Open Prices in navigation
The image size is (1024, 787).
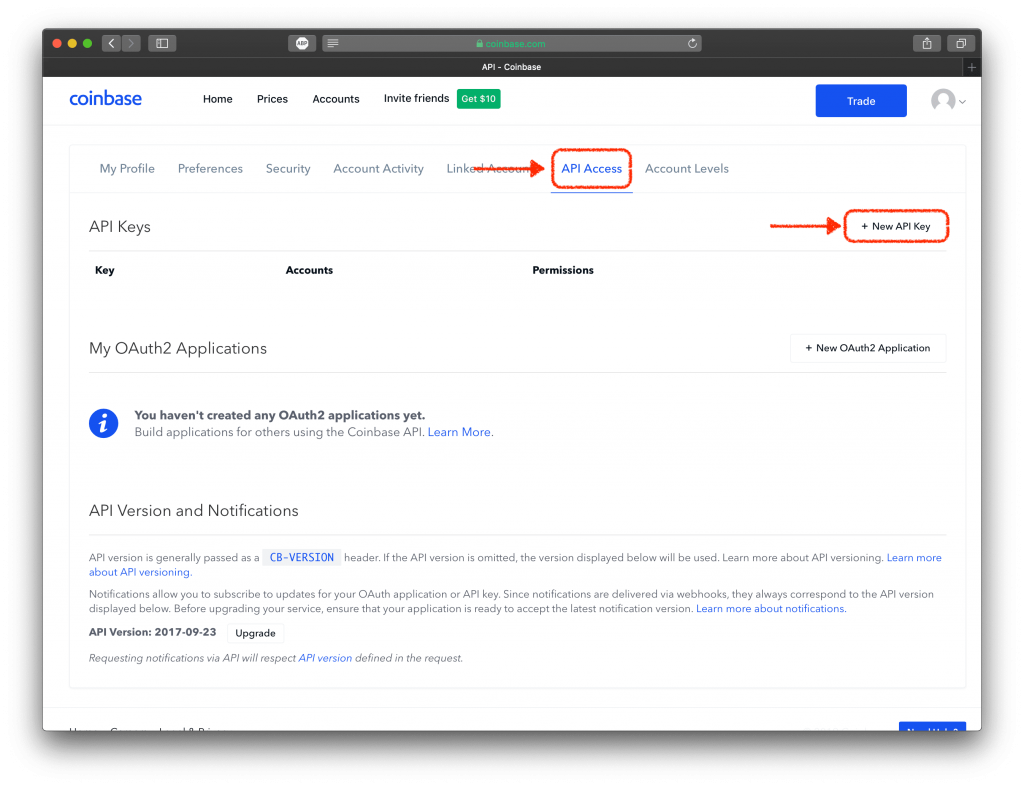[x=272, y=99]
